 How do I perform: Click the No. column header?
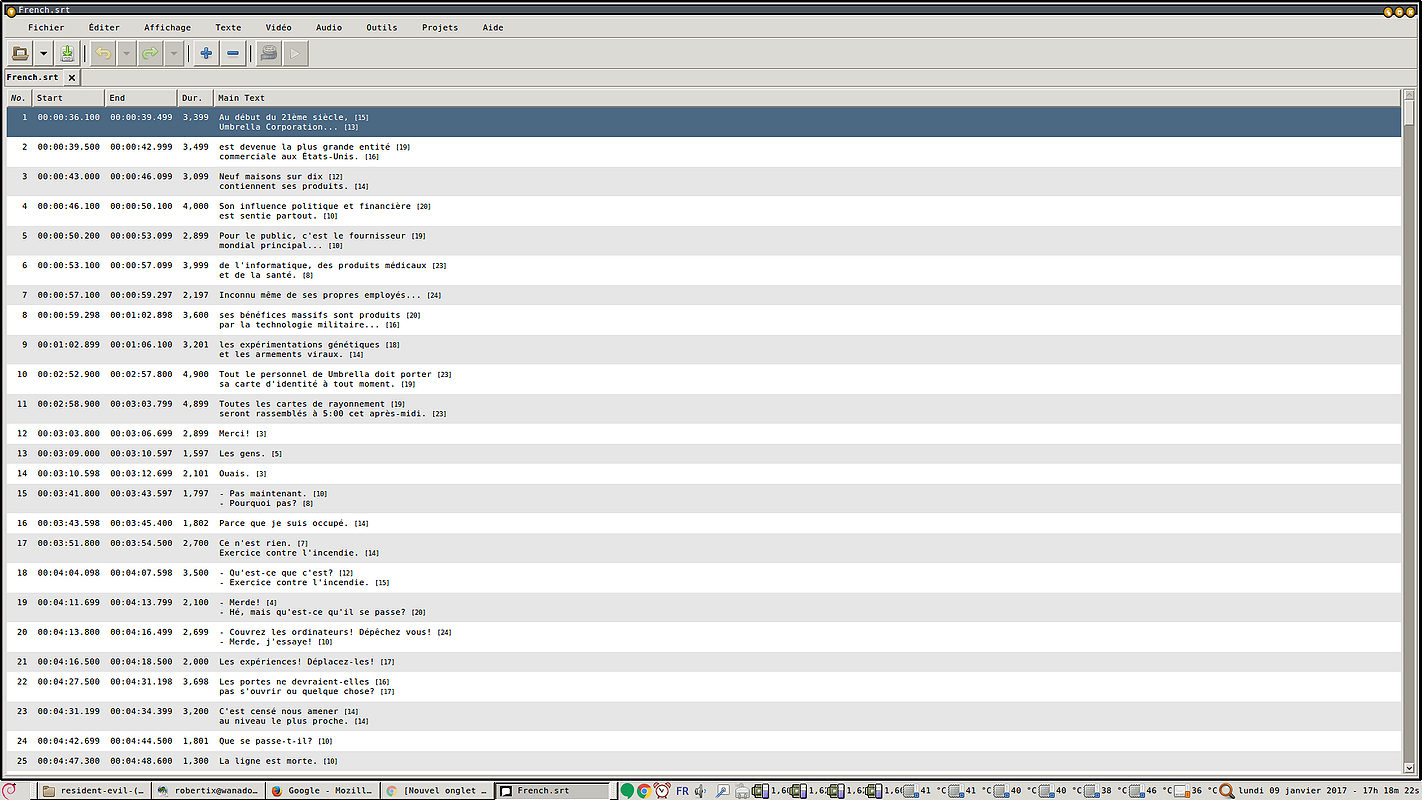point(18,98)
